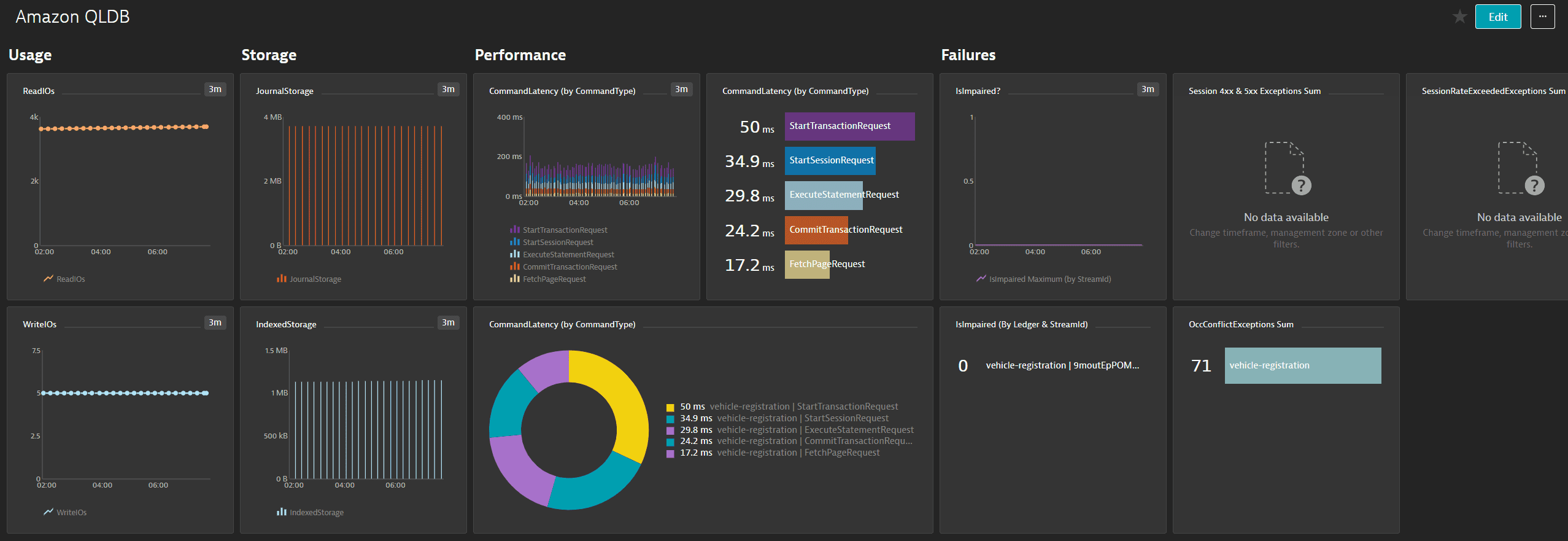This screenshot has width=1568, height=541.
Task: Toggle ExecuteStatementRequest legend bar icon
Action: (515, 254)
